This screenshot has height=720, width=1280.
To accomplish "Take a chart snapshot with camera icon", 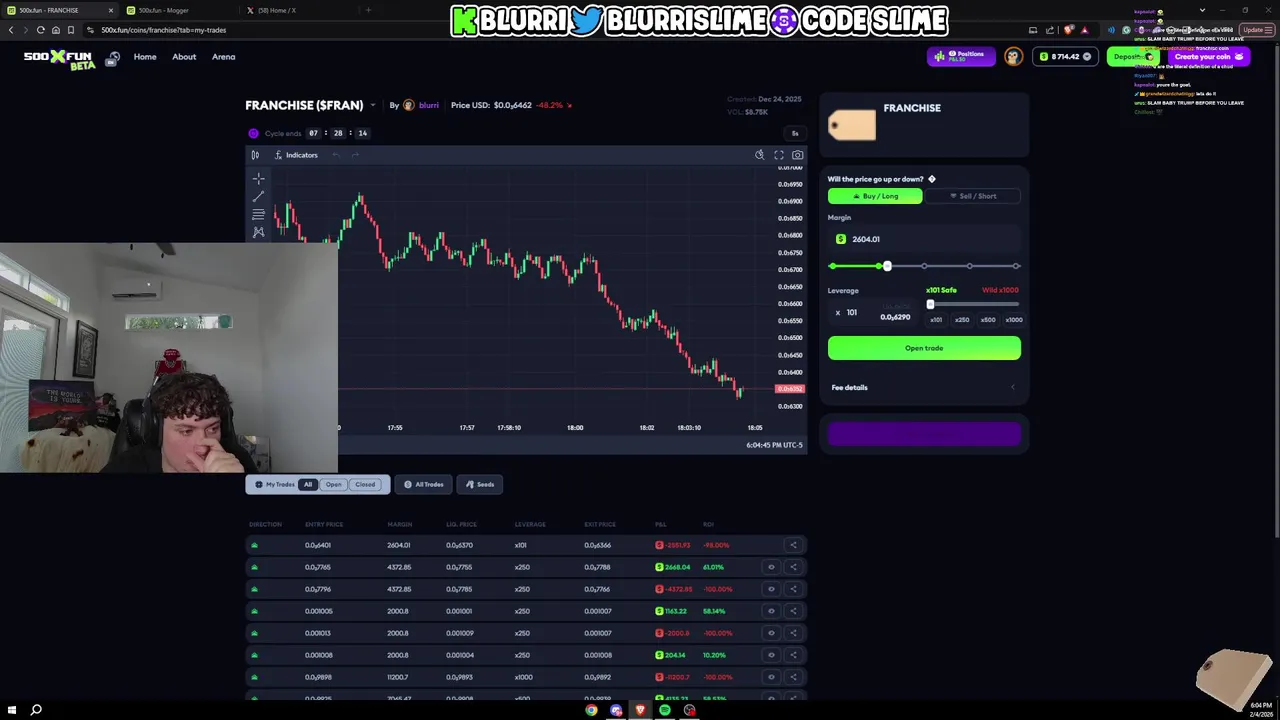I will tap(797, 155).
